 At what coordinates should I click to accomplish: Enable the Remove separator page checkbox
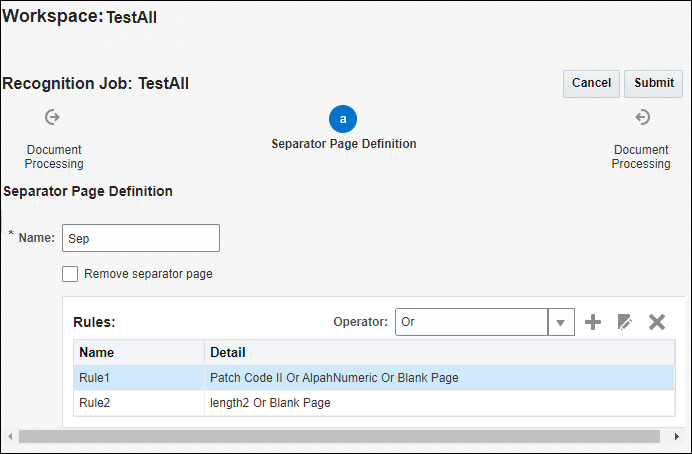tap(70, 274)
